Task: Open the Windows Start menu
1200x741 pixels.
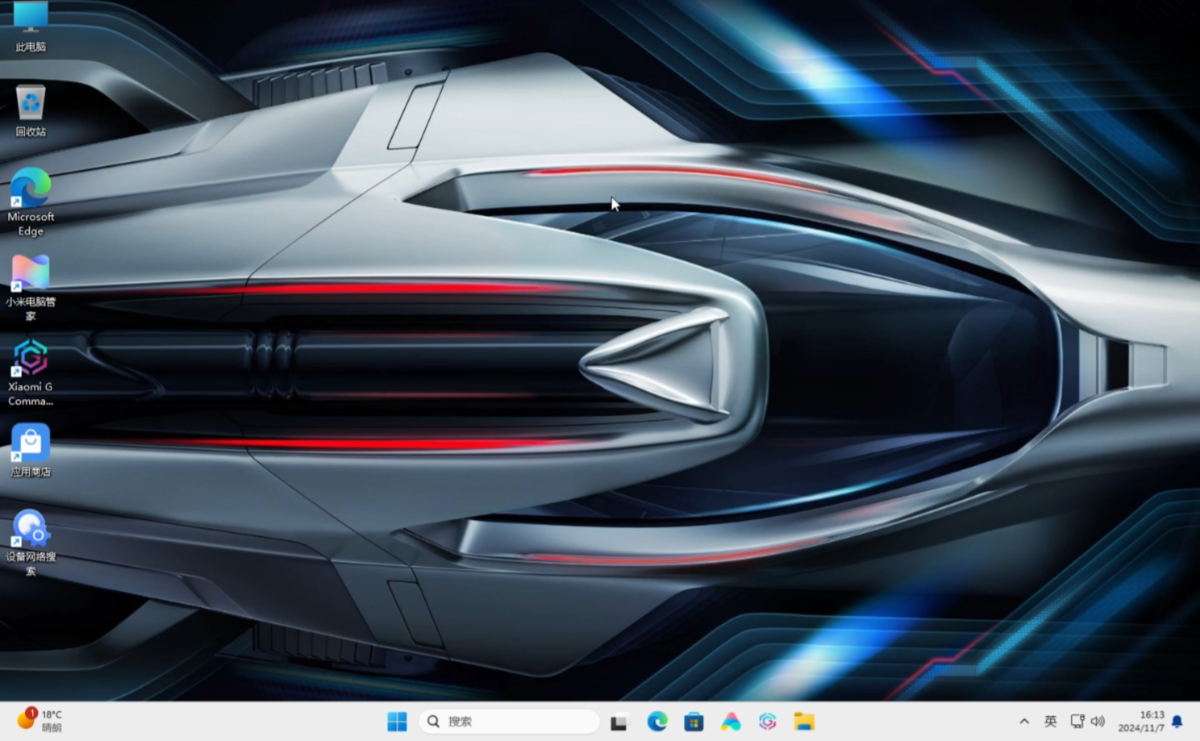Action: [x=397, y=721]
